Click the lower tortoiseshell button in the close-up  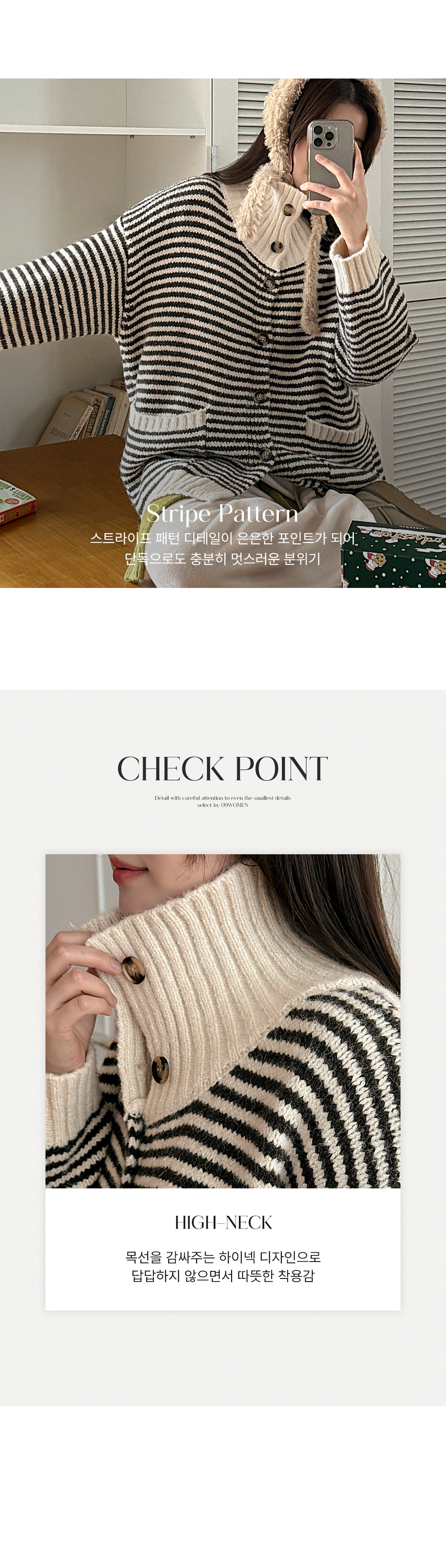pos(160,1070)
